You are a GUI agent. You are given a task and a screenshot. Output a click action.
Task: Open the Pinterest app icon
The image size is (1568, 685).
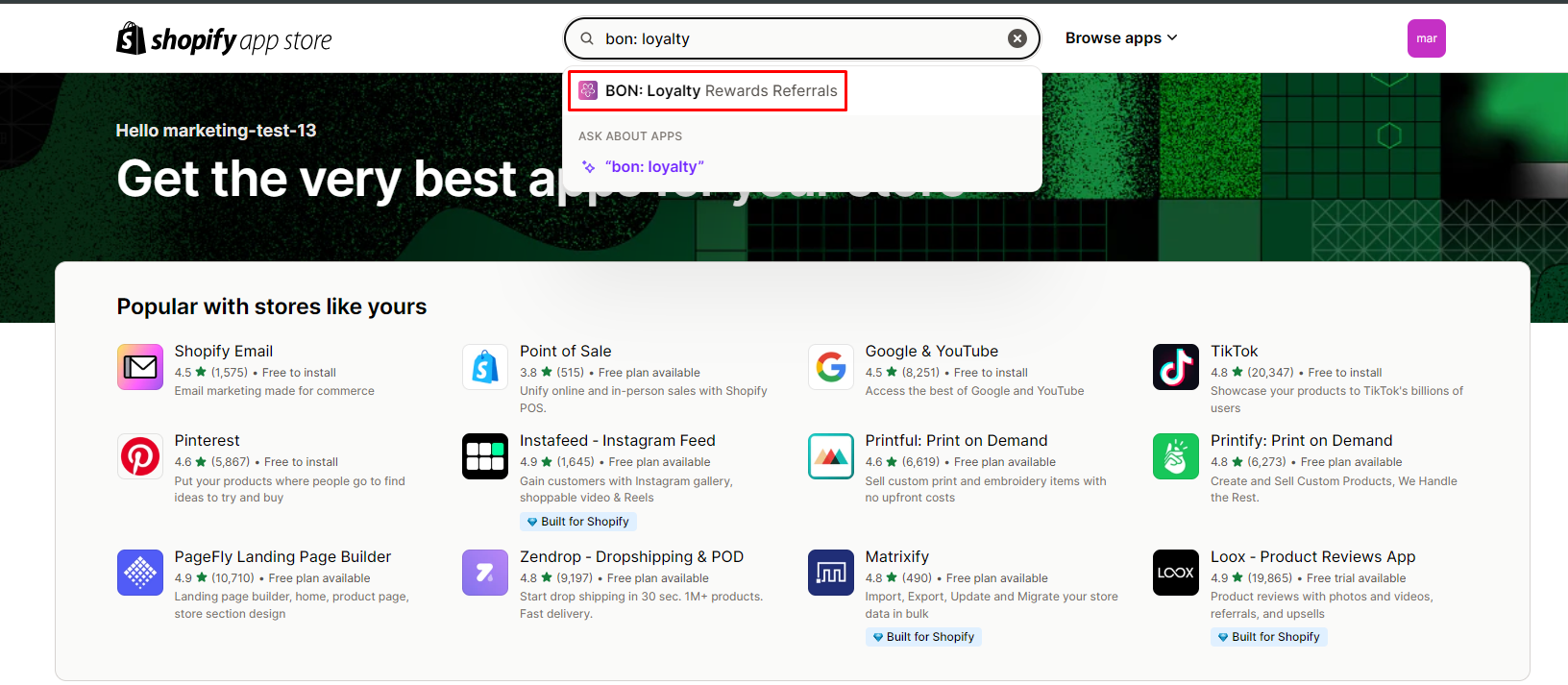tap(140, 456)
